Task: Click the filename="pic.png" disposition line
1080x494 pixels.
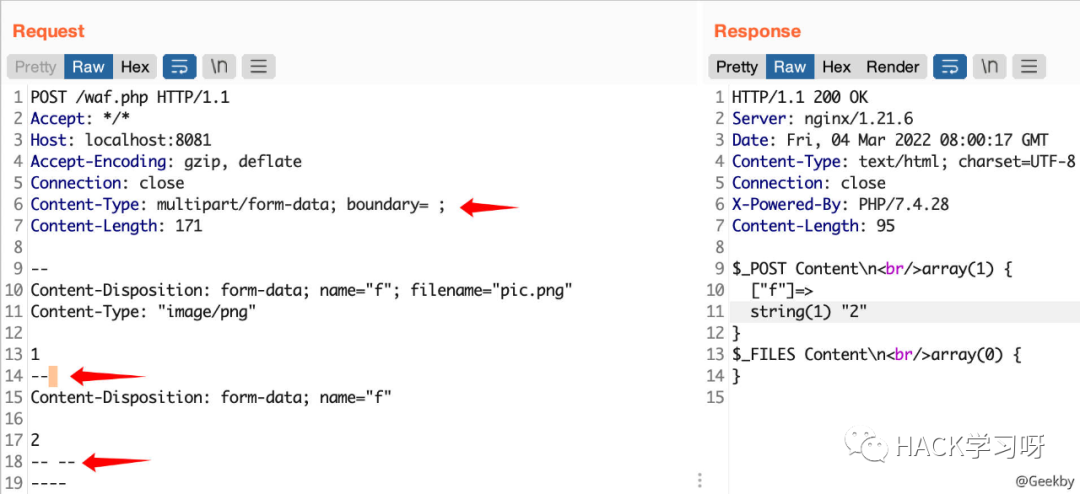Action: pos(300,290)
